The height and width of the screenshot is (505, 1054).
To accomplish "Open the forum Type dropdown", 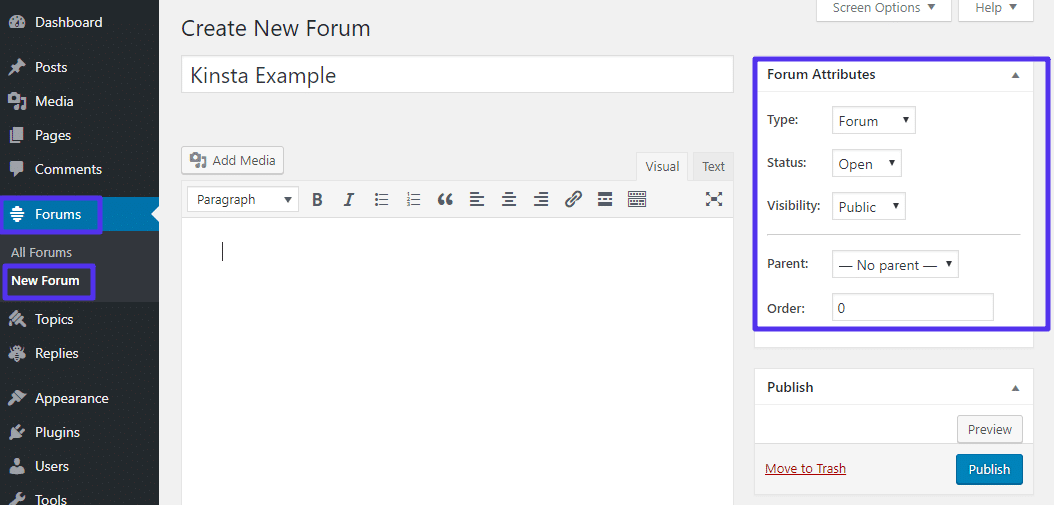I will coord(873,121).
